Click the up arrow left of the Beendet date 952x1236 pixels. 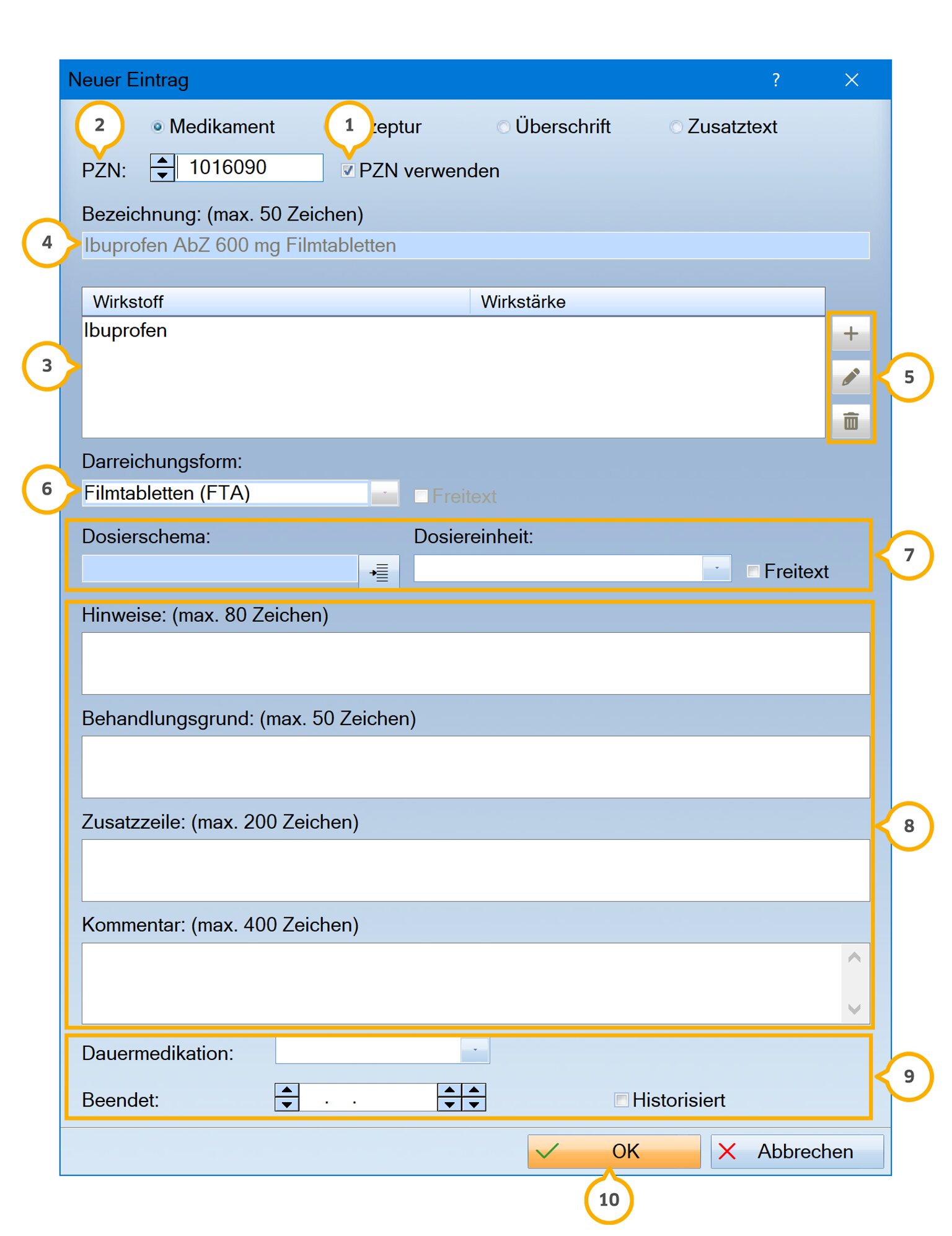[287, 1090]
